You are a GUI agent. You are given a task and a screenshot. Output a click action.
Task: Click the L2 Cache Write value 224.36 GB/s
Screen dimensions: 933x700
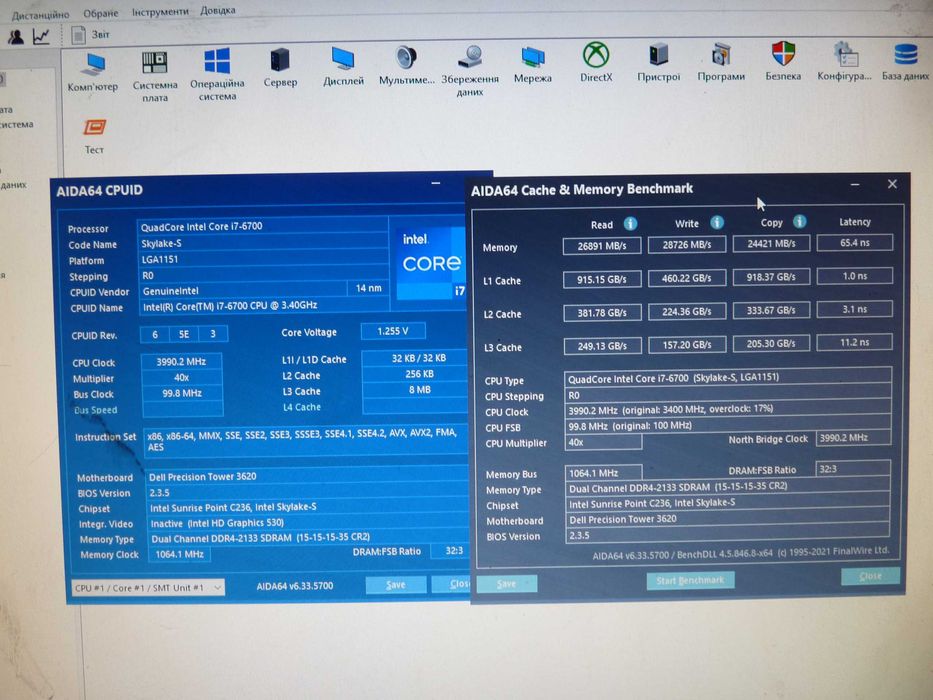(x=687, y=311)
